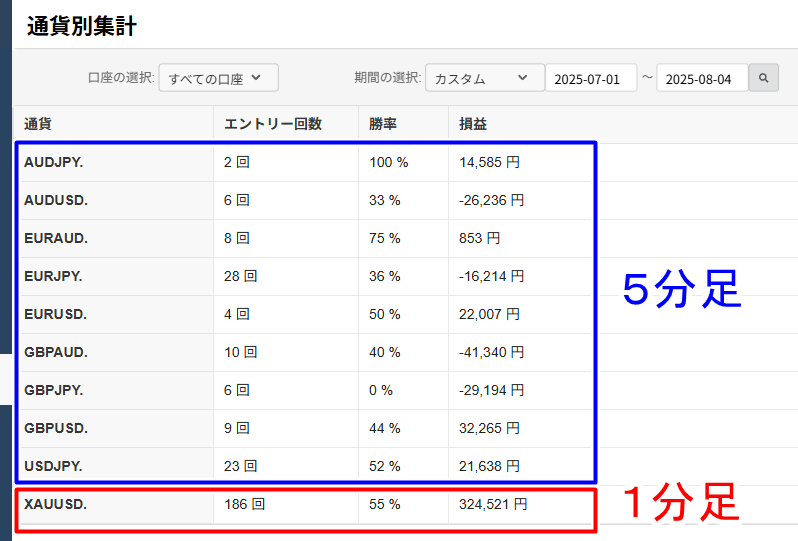Select the XAUUSD. row
Screen dimensions: 798x541
305,504
